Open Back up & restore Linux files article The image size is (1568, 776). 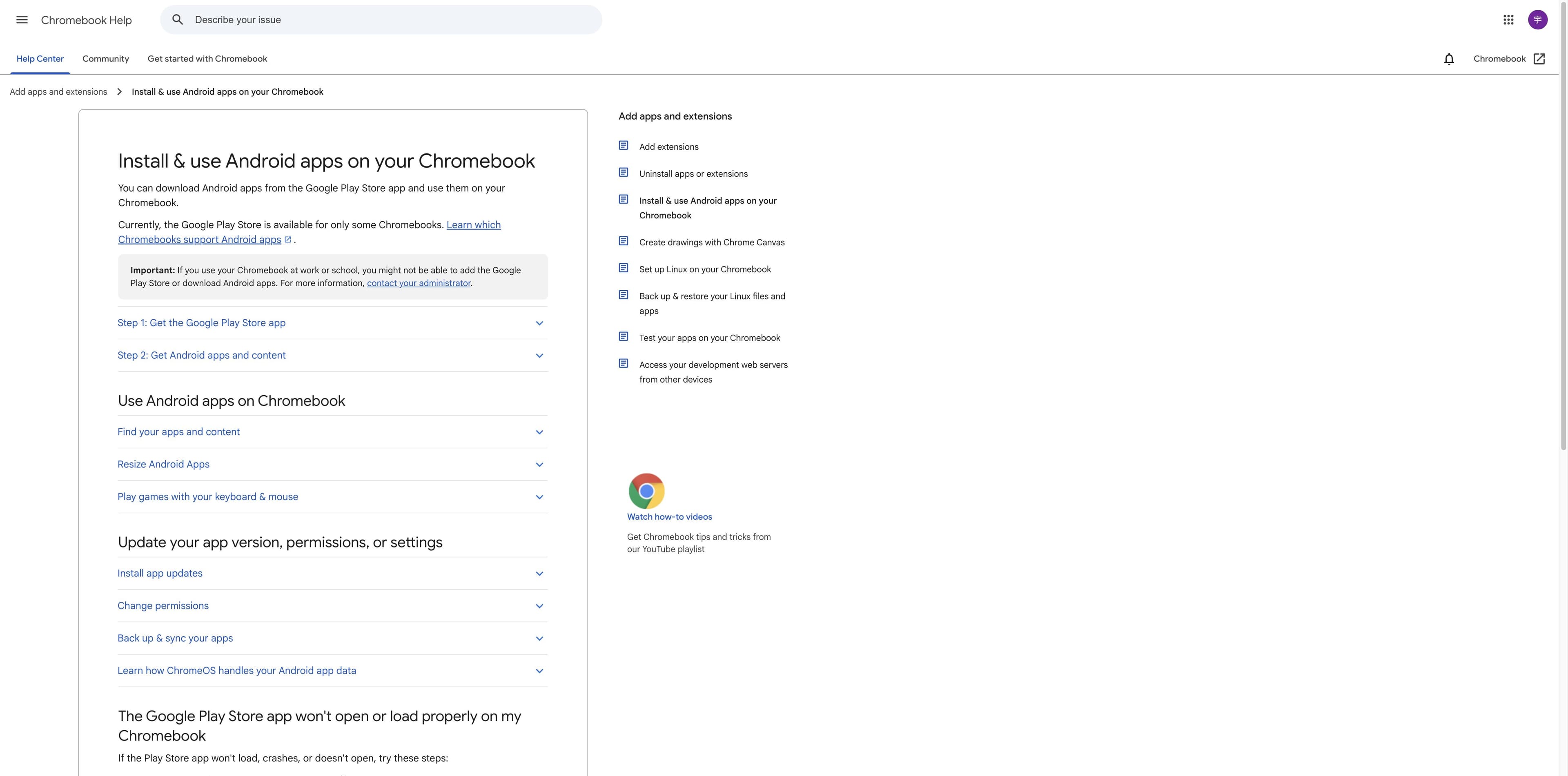coord(712,303)
